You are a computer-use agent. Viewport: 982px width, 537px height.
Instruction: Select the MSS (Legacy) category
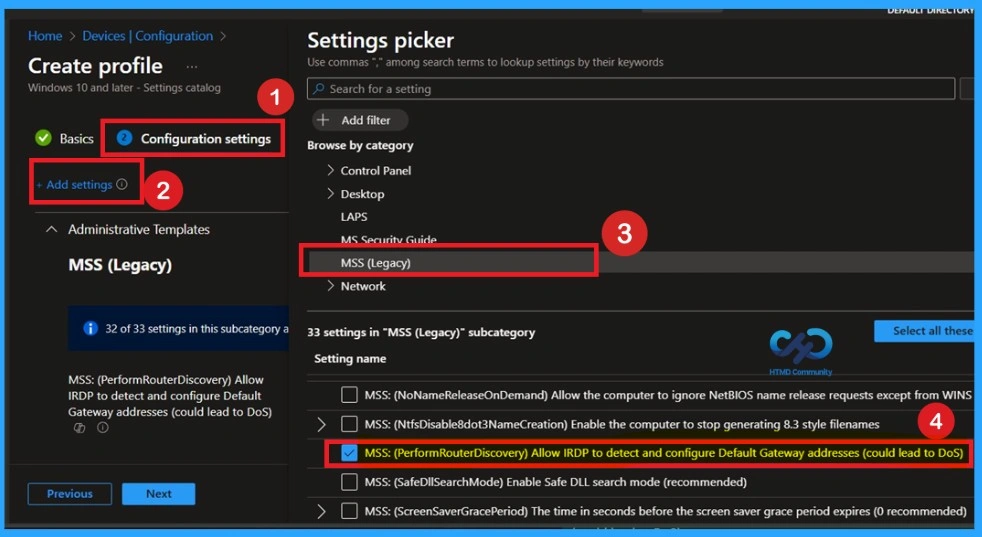[376, 263]
